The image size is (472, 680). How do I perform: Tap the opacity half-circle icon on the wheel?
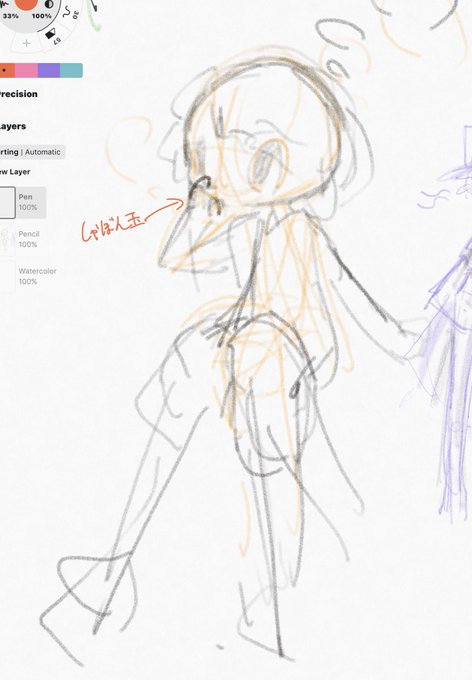[x=49, y=4]
